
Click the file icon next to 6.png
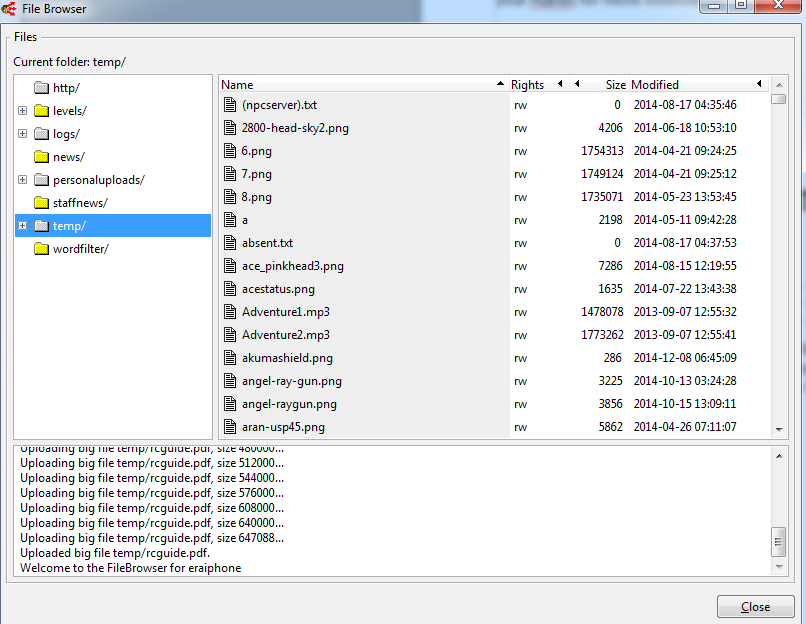(229, 151)
